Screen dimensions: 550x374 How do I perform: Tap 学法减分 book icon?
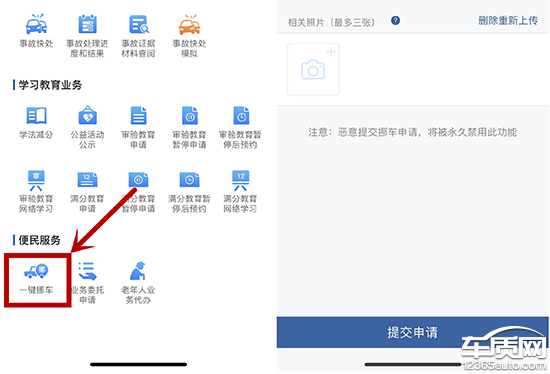(x=36, y=115)
